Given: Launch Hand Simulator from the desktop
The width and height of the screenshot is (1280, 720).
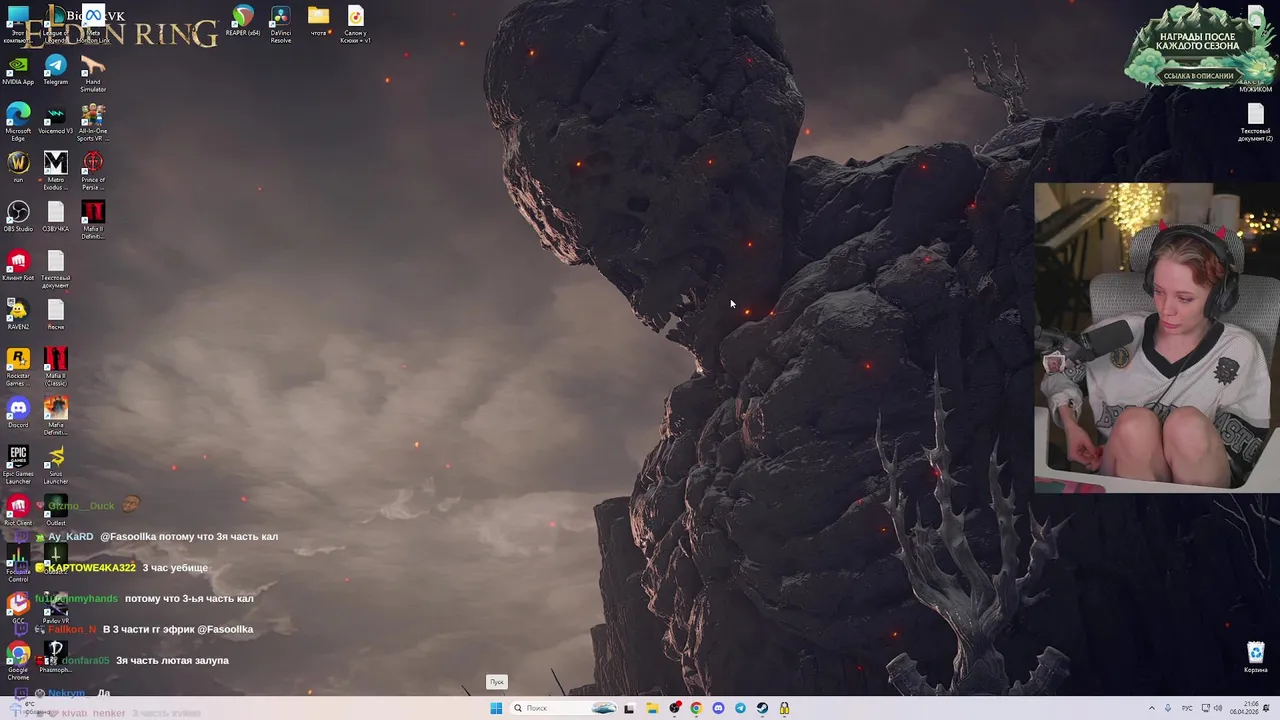Looking at the screenshot, I should click(93, 73).
